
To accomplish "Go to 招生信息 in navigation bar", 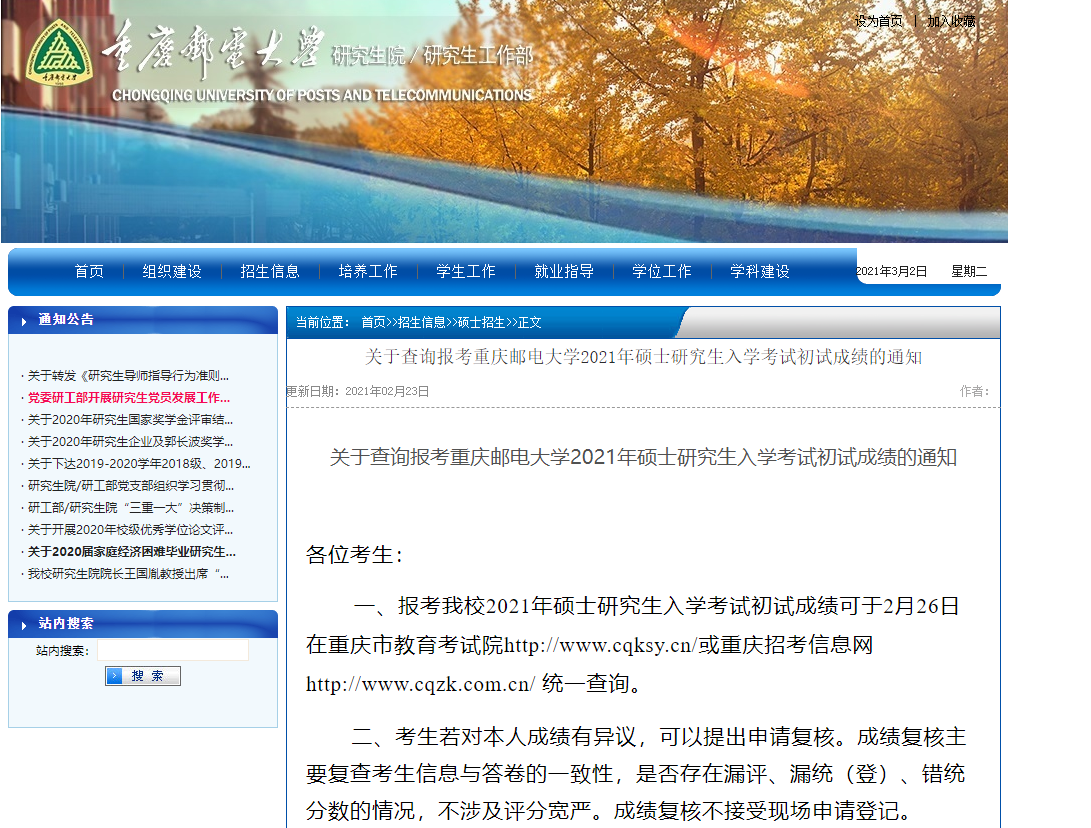I will 270,271.
